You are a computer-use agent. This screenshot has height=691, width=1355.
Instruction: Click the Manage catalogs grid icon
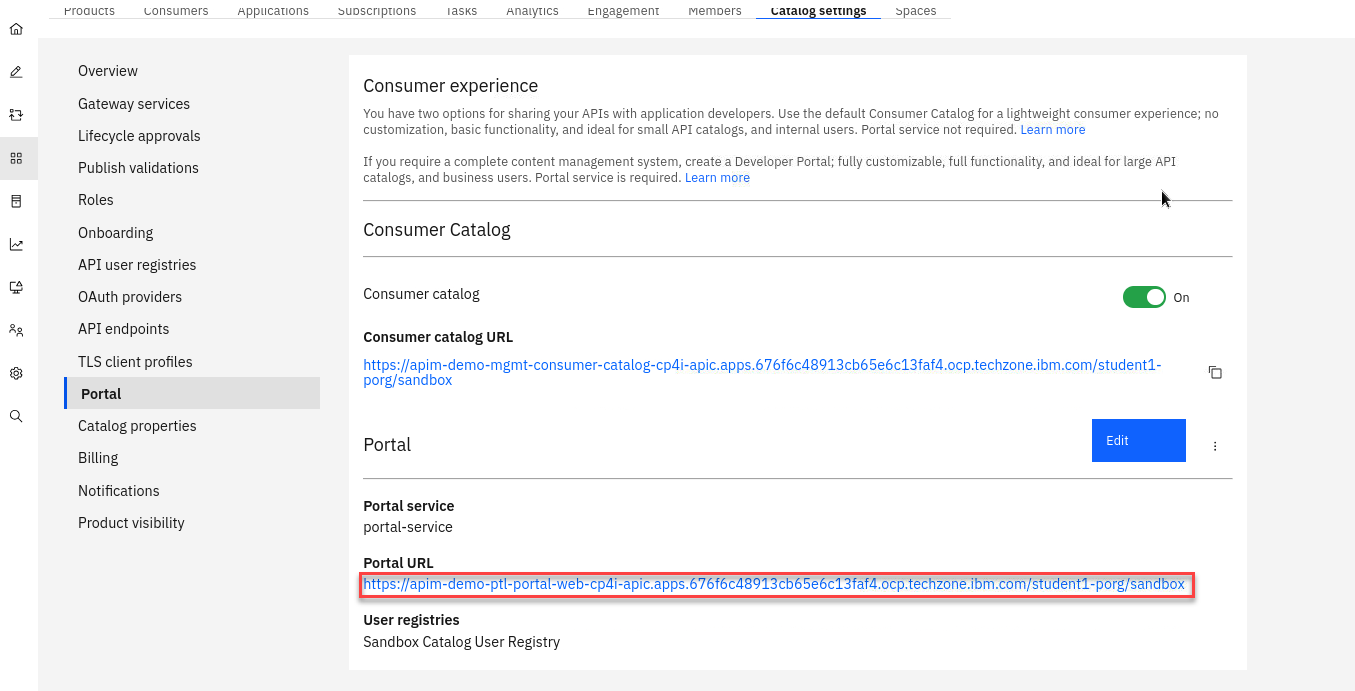coord(16,158)
